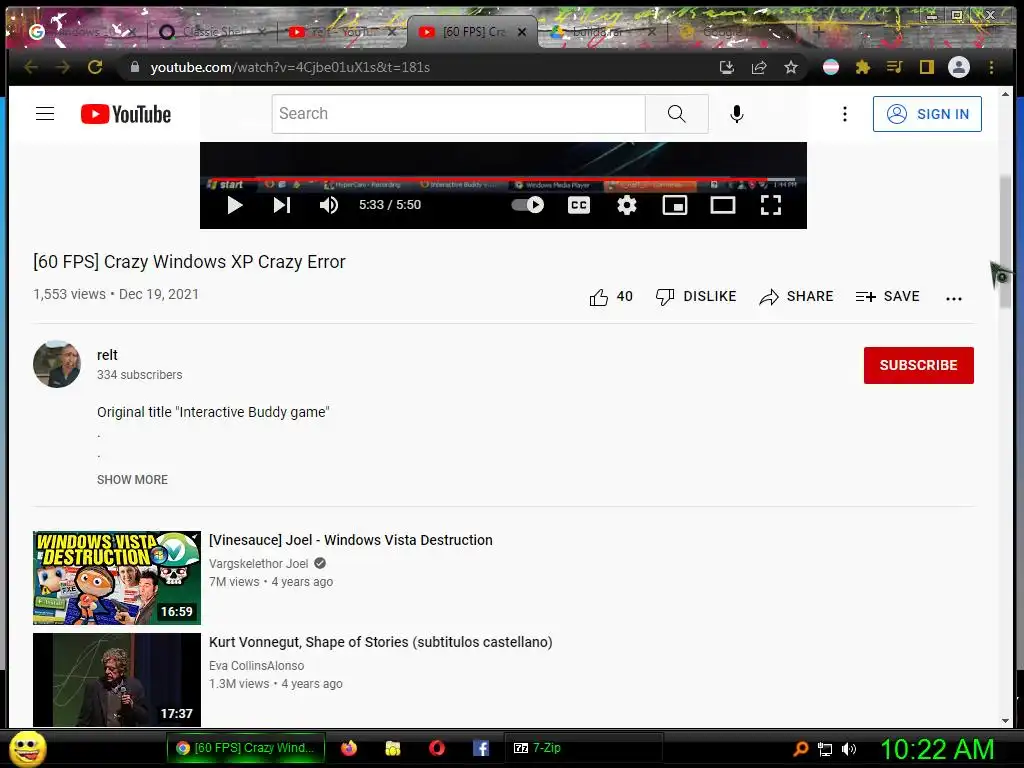Mute the video volume
Viewport: 1024px width, 768px height.
(x=328, y=205)
